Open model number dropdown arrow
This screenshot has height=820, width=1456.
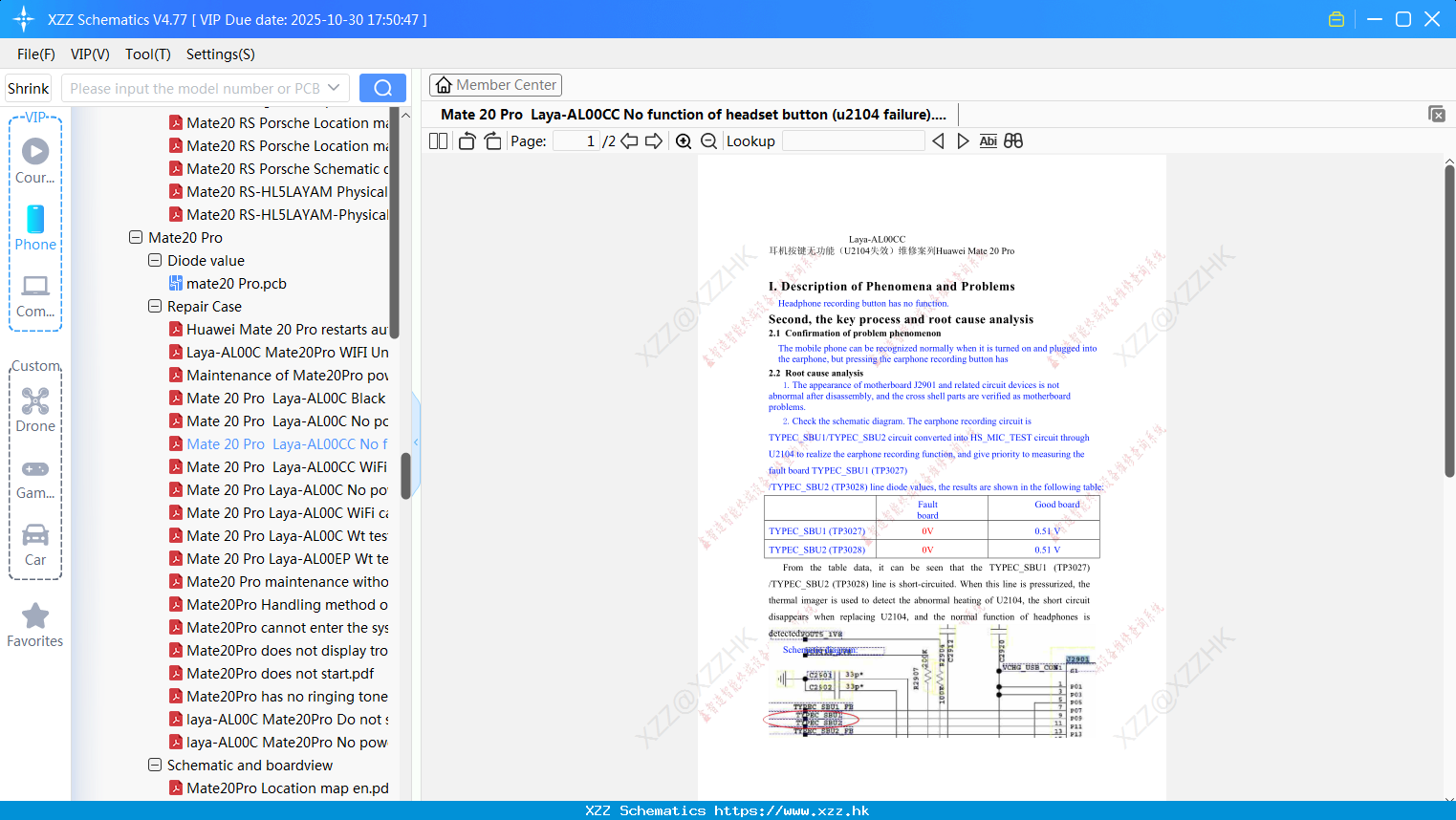coord(334,88)
